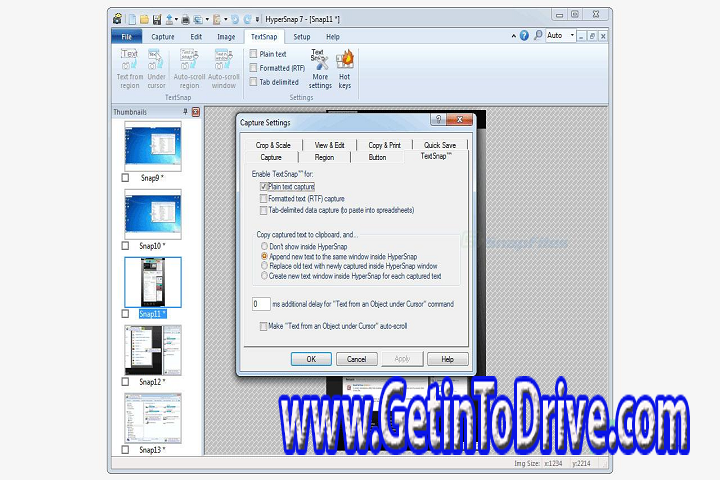
Task: Click the HyperSnap application icon in title bar
Action: point(118,19)
